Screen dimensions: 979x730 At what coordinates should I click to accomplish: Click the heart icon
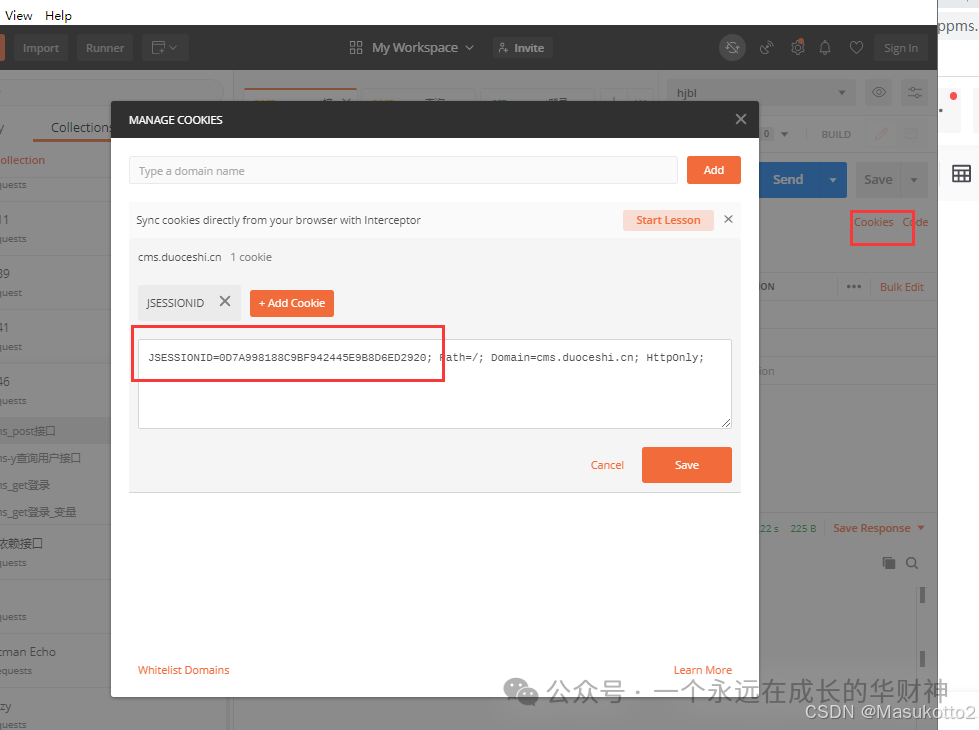tap(856, 48)
